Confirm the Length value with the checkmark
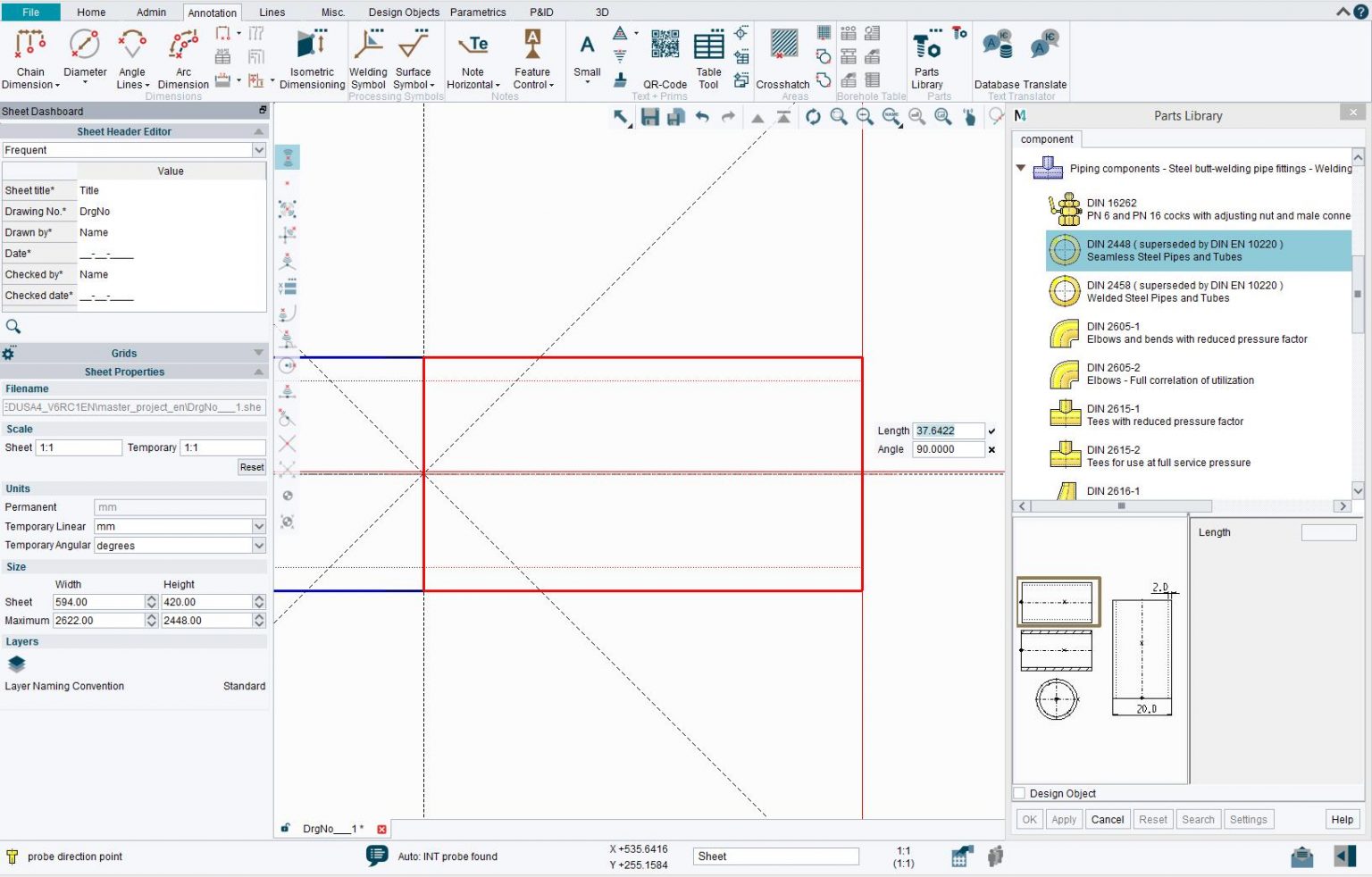1372x877 pixels. click(x=992, y=430)
